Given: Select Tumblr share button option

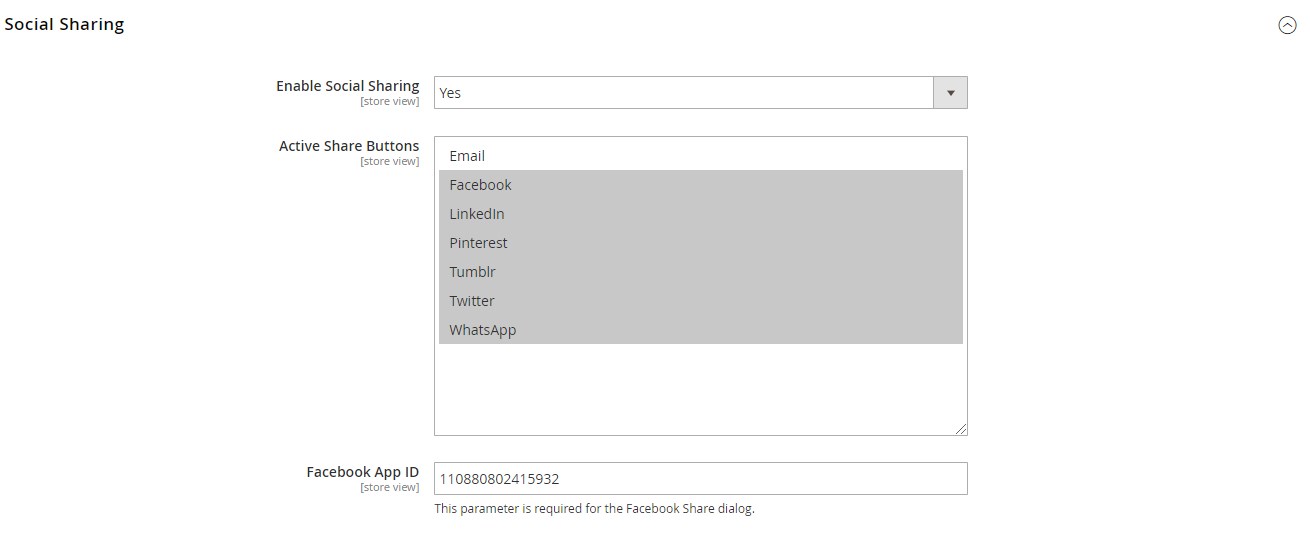Looking at the screenshot, I should pyautogui.click(x=700, y=272).
